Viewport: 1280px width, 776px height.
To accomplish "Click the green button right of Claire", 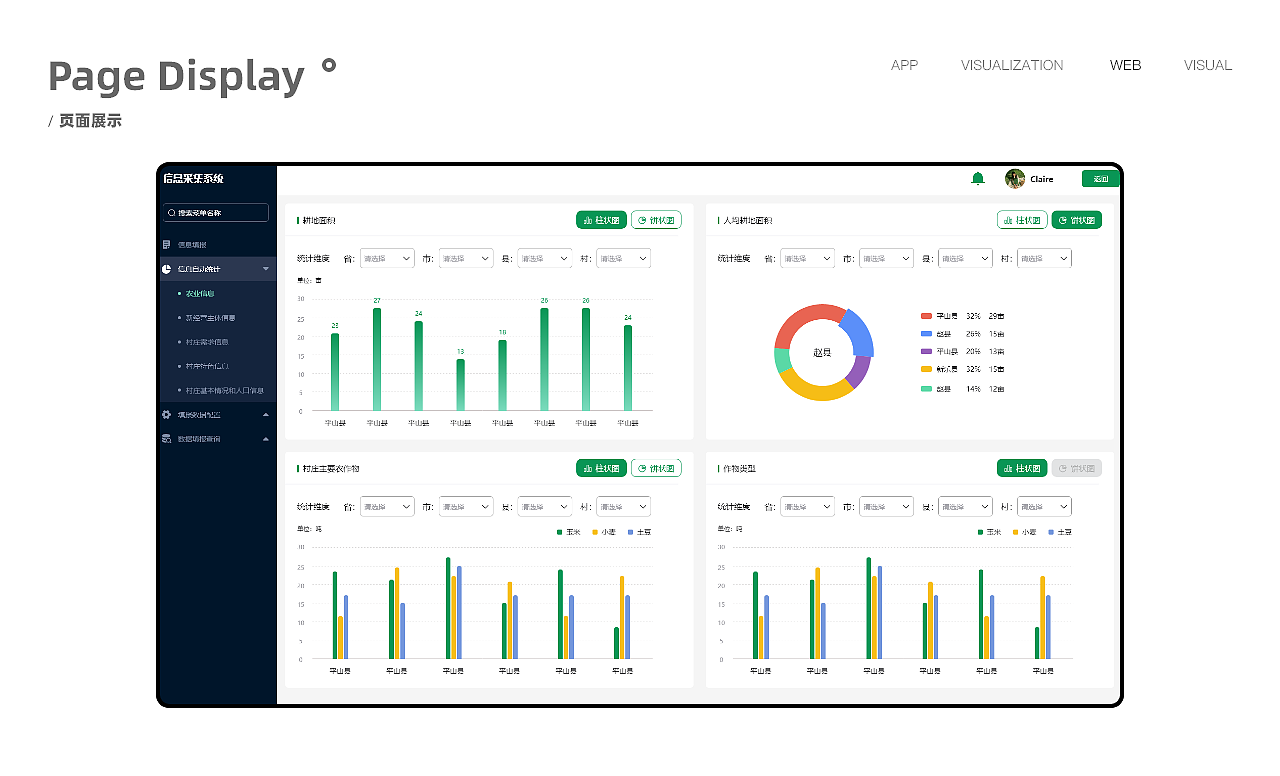I will tap(1100, 179).
